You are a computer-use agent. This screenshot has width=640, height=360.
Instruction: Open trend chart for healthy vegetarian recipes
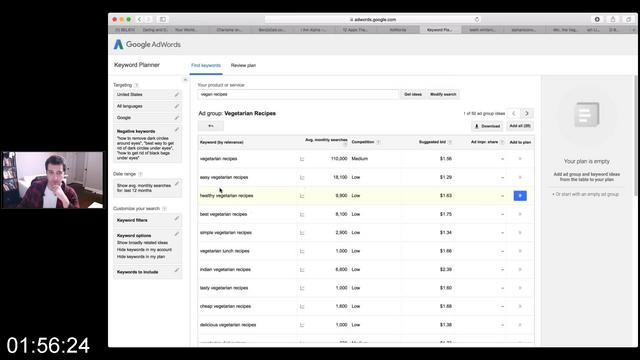(302, 196)
